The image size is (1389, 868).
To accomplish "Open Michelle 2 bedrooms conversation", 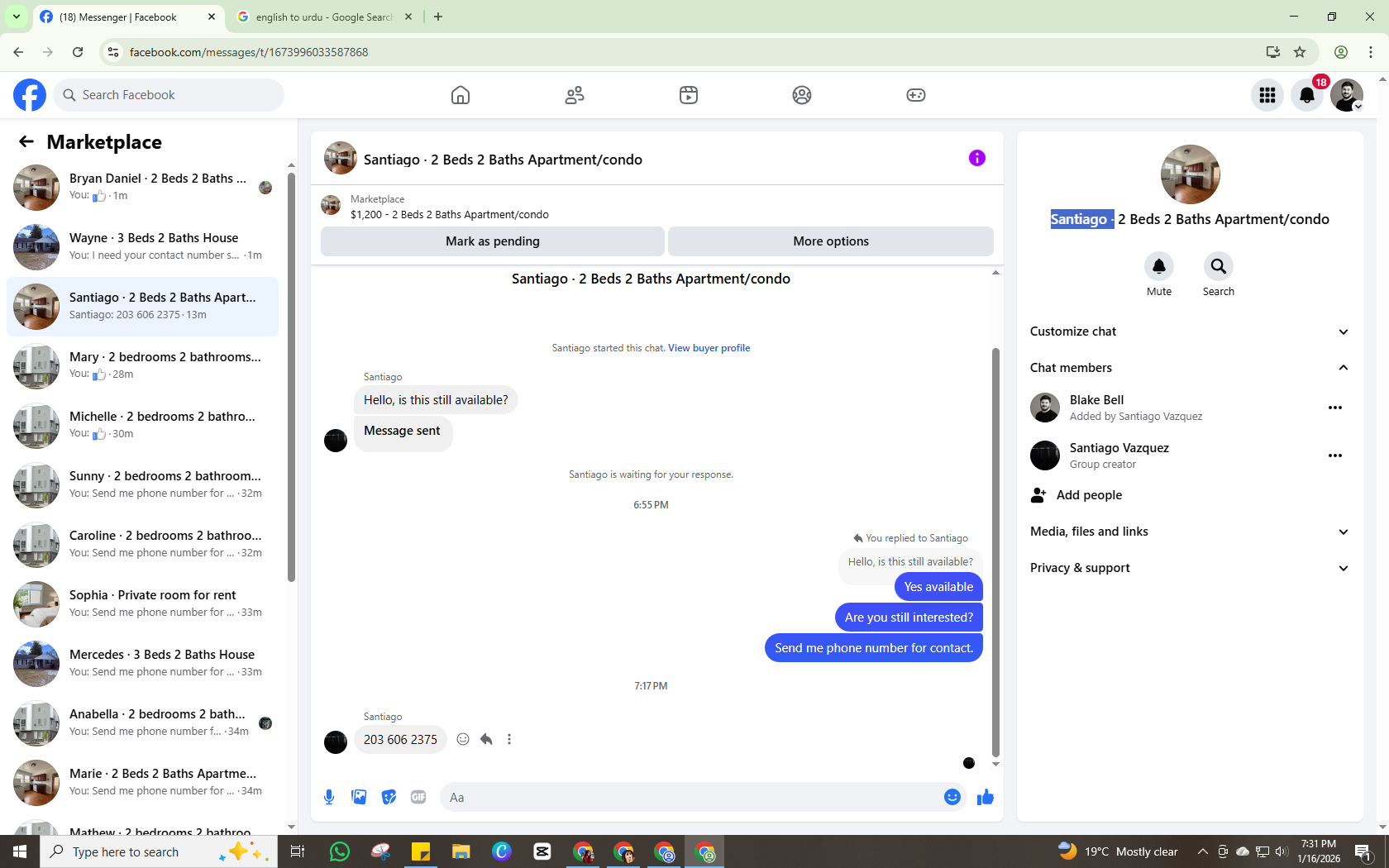I will click(x=143, y=426).
